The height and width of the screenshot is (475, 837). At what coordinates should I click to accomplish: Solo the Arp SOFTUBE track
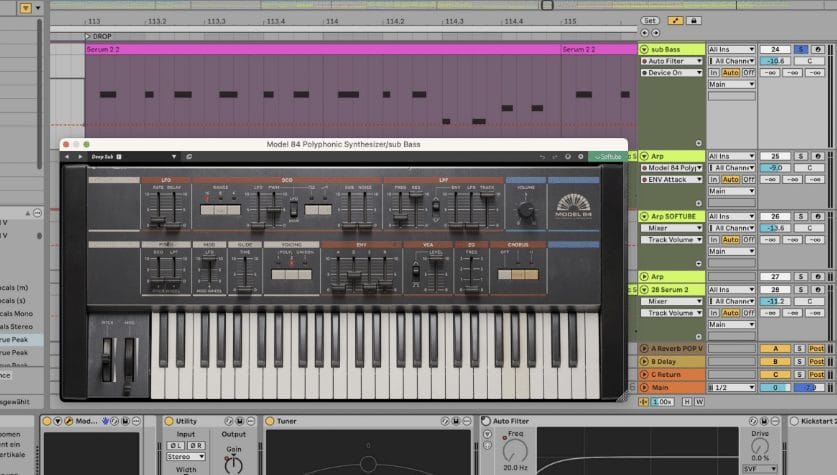800,216
